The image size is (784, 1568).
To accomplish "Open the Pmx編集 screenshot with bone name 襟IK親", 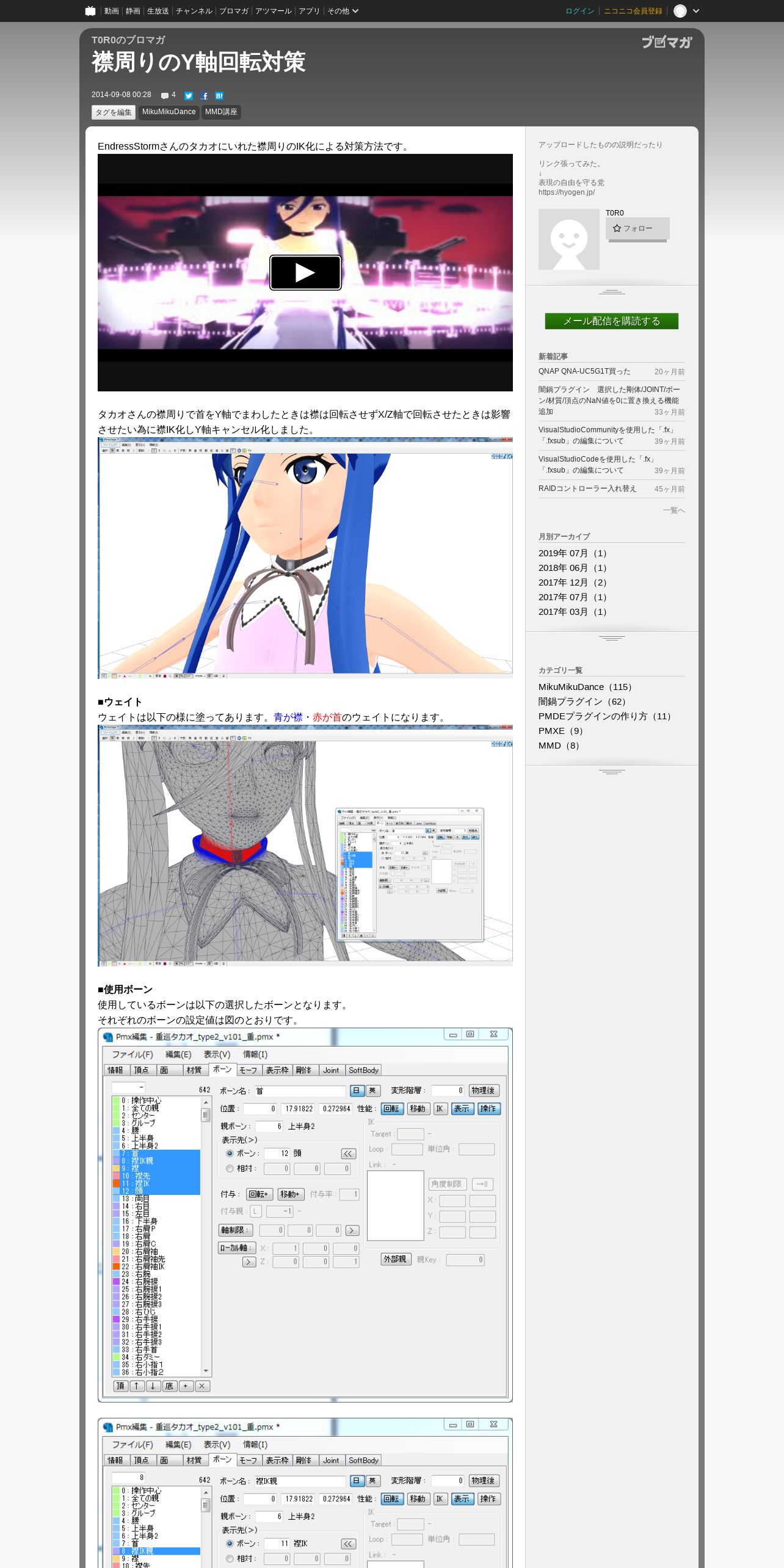I will (x=305, y=1493).
